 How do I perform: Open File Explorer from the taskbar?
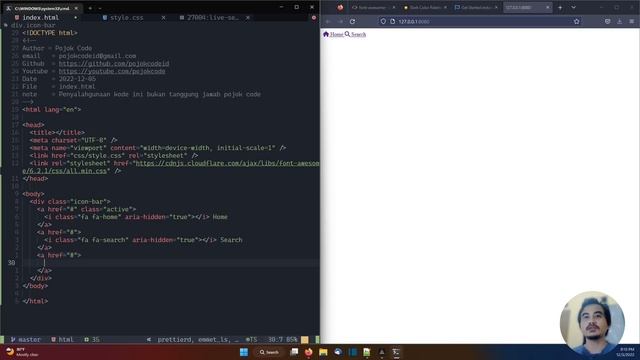(323, 352)
